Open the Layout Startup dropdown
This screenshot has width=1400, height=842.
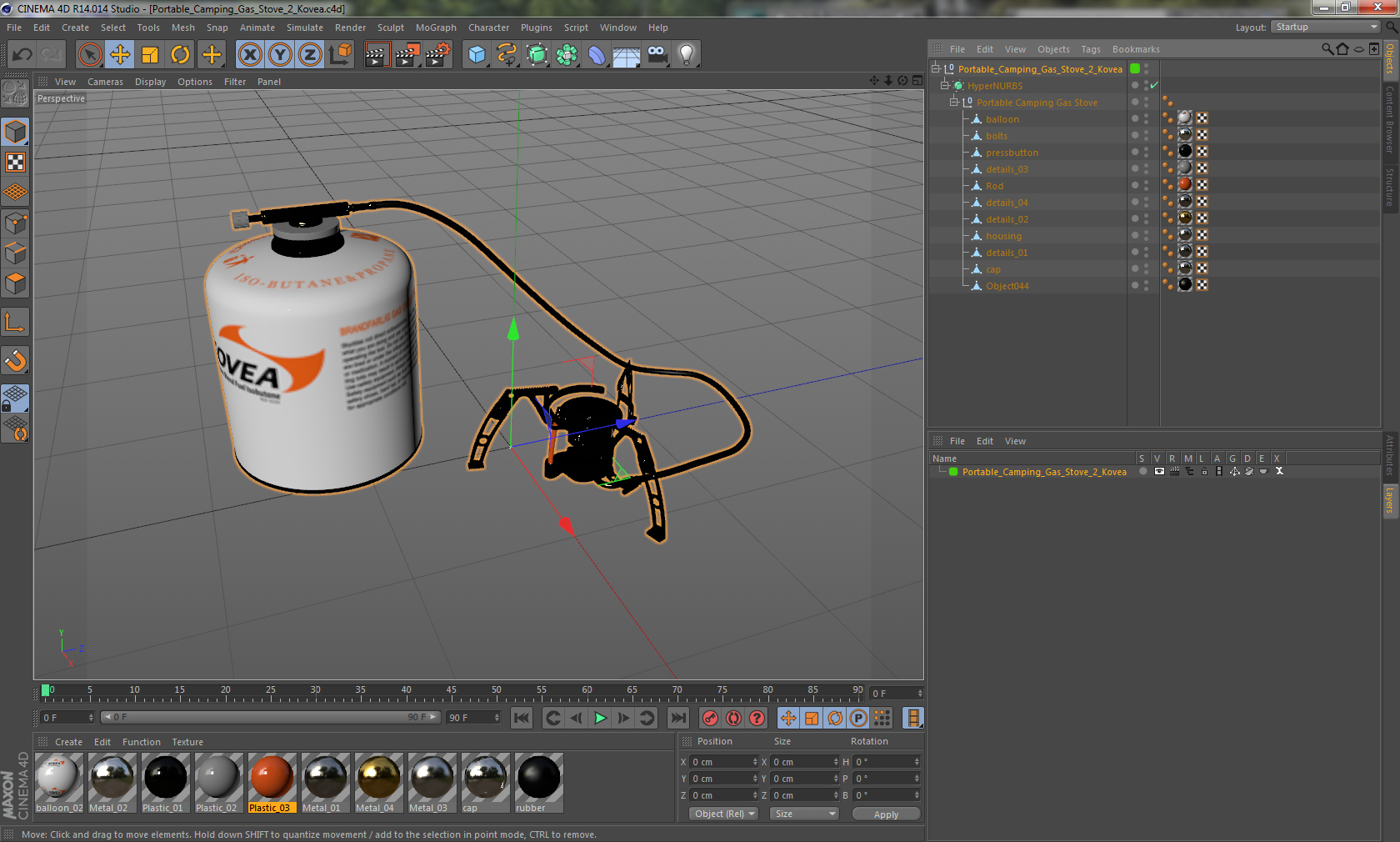click(1325, 27)
